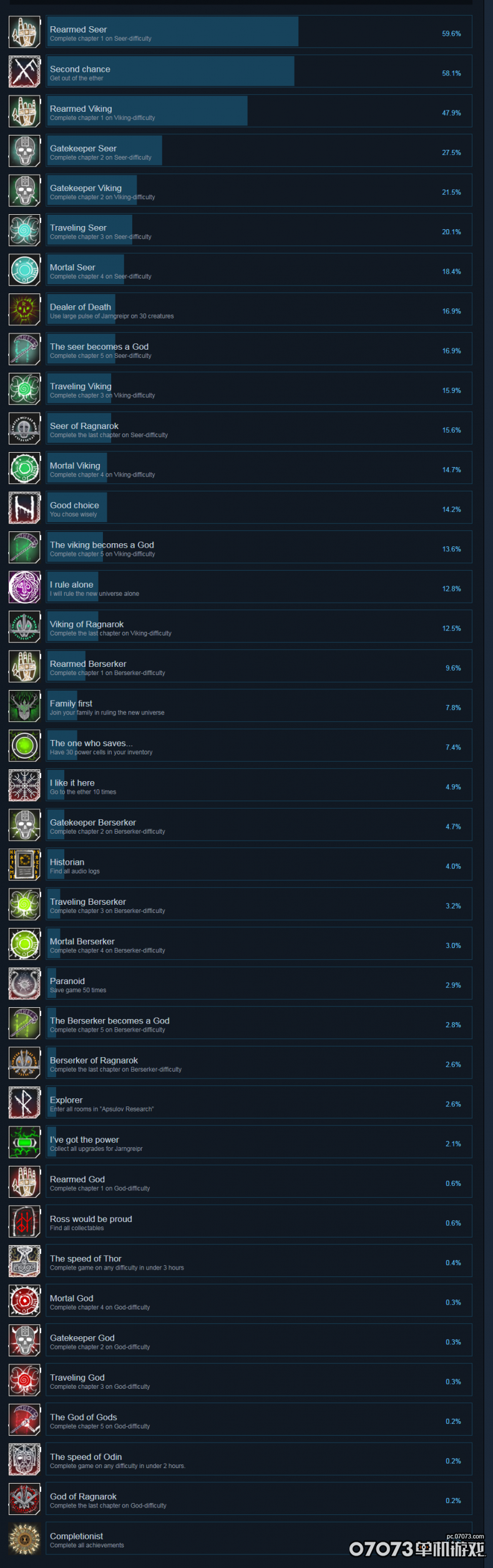Select the Traveling Seer achievement title
Viewport: 493px width, 1568px height.
(x=78, y=228)
